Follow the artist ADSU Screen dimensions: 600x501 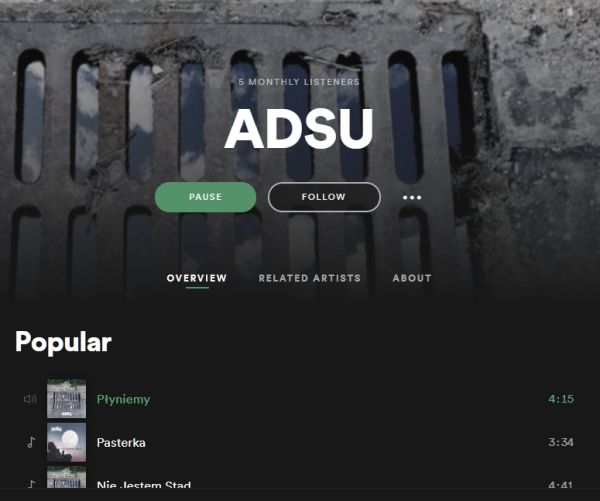pos(324,197)
